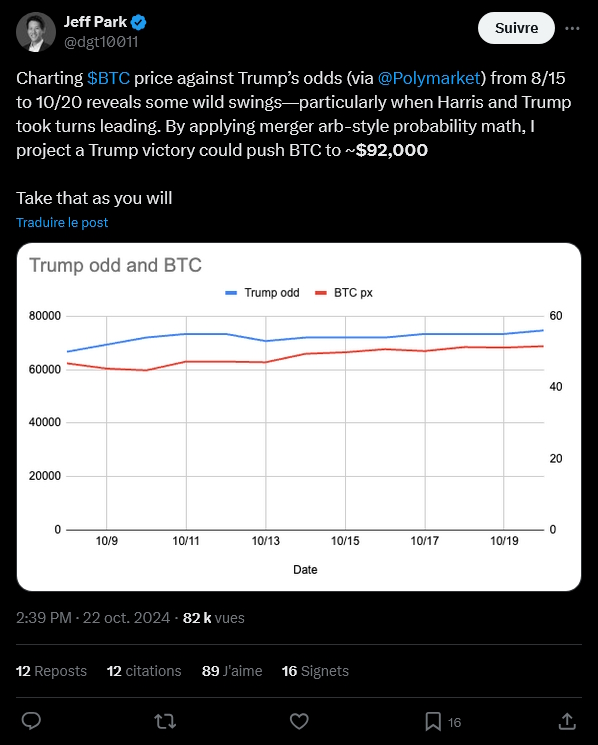Viewport: 598px width, 745px height.
Task: Open share options with upload arrow icon
Action: 567,721
